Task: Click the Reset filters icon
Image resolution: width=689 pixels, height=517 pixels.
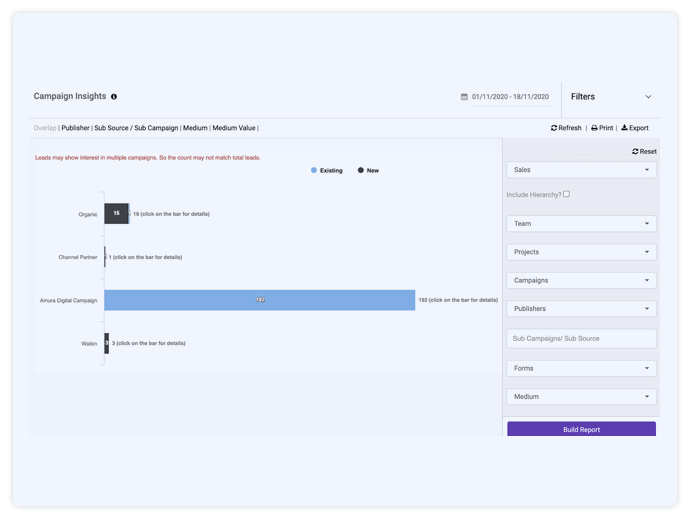Action: pos(635,152)
